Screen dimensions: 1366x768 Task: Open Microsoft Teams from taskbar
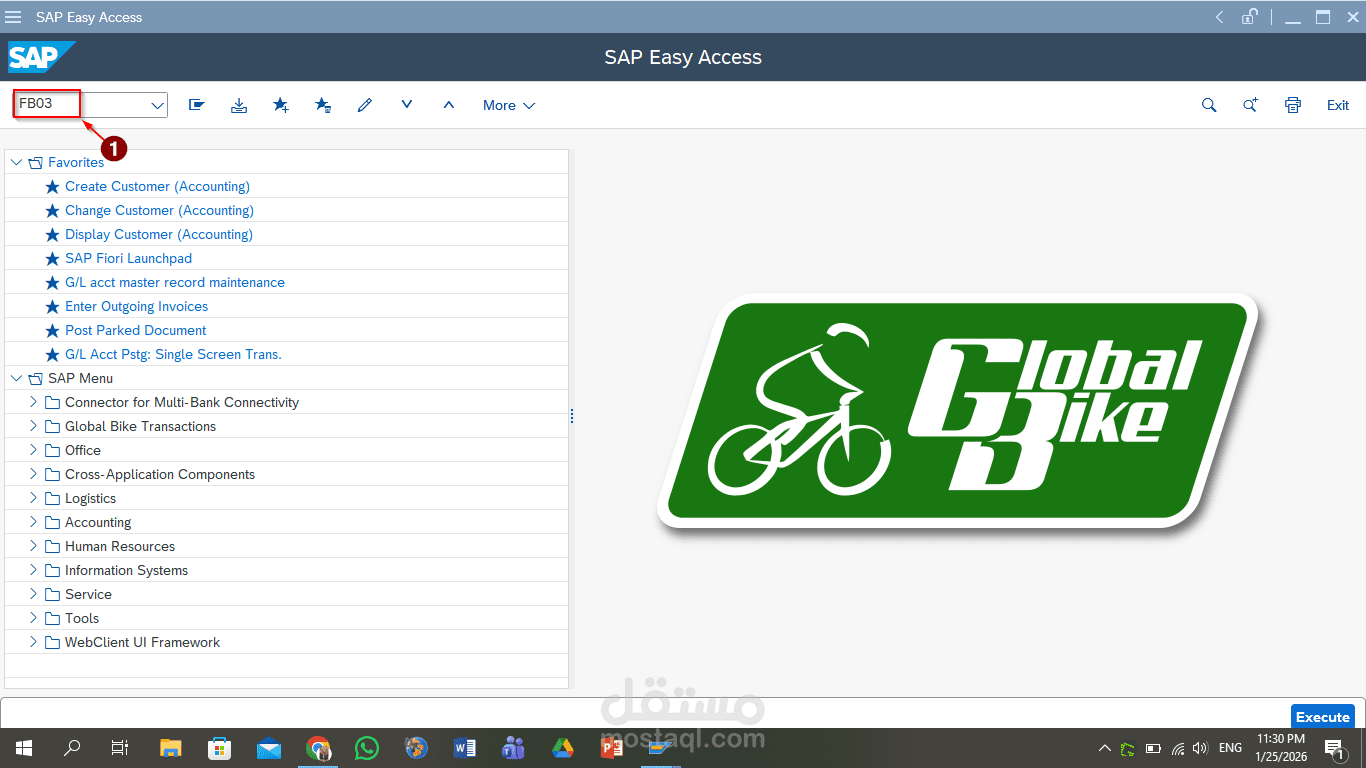514,748
